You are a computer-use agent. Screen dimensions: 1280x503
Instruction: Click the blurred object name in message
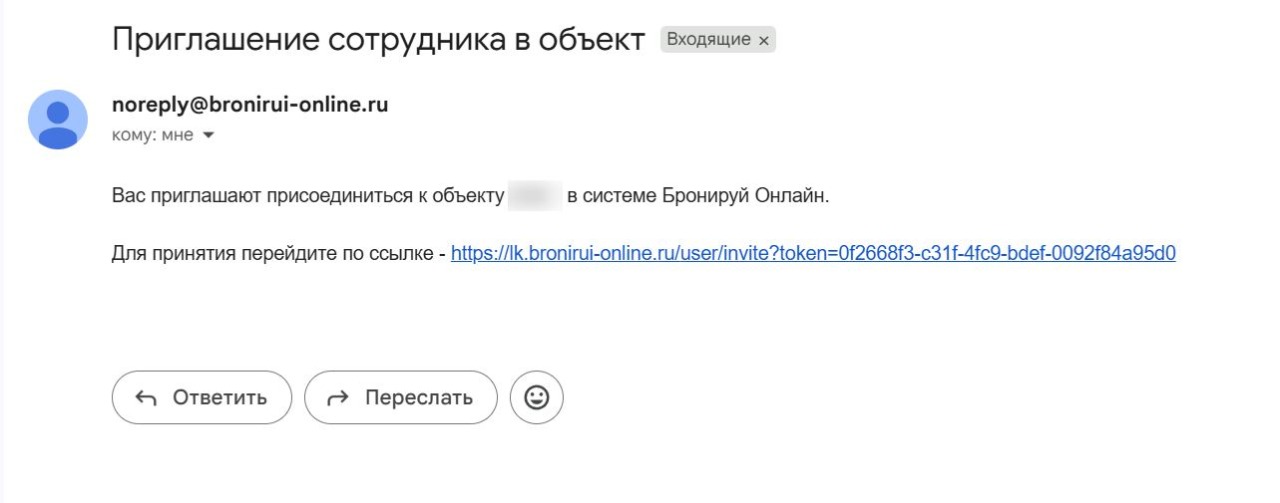pos(535,196)
